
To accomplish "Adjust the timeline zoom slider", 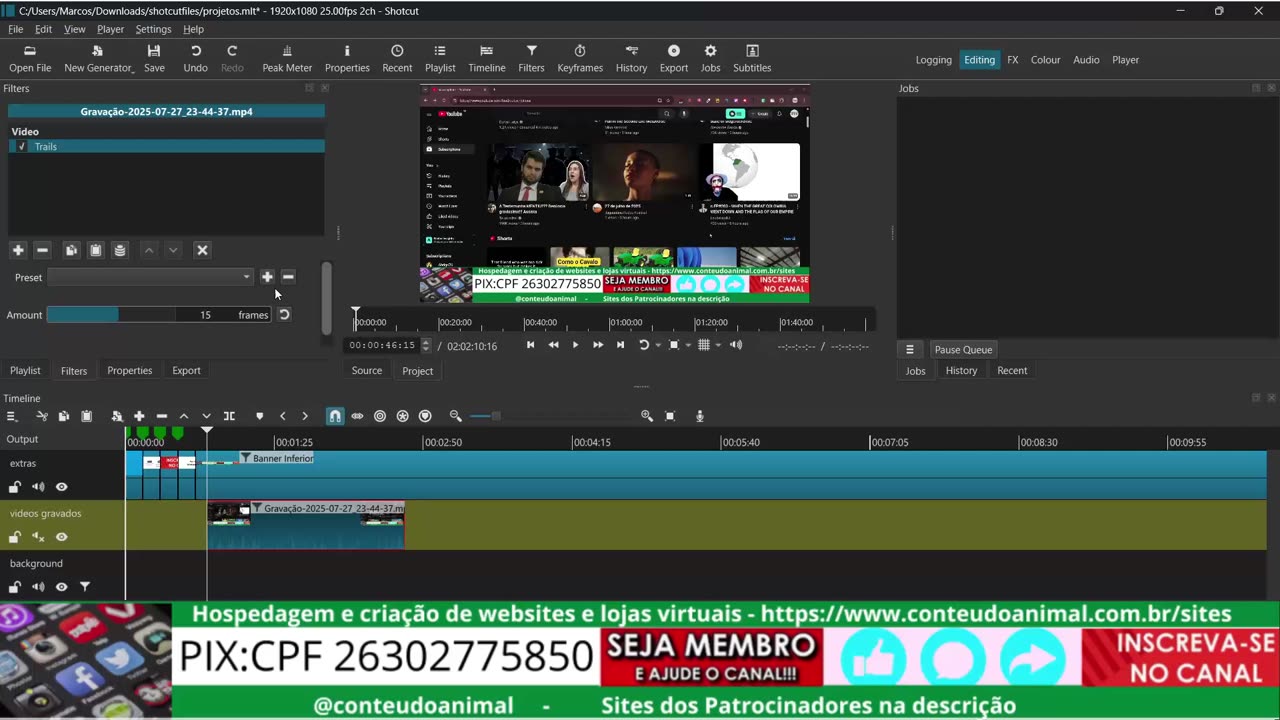I will click(550, 416).
